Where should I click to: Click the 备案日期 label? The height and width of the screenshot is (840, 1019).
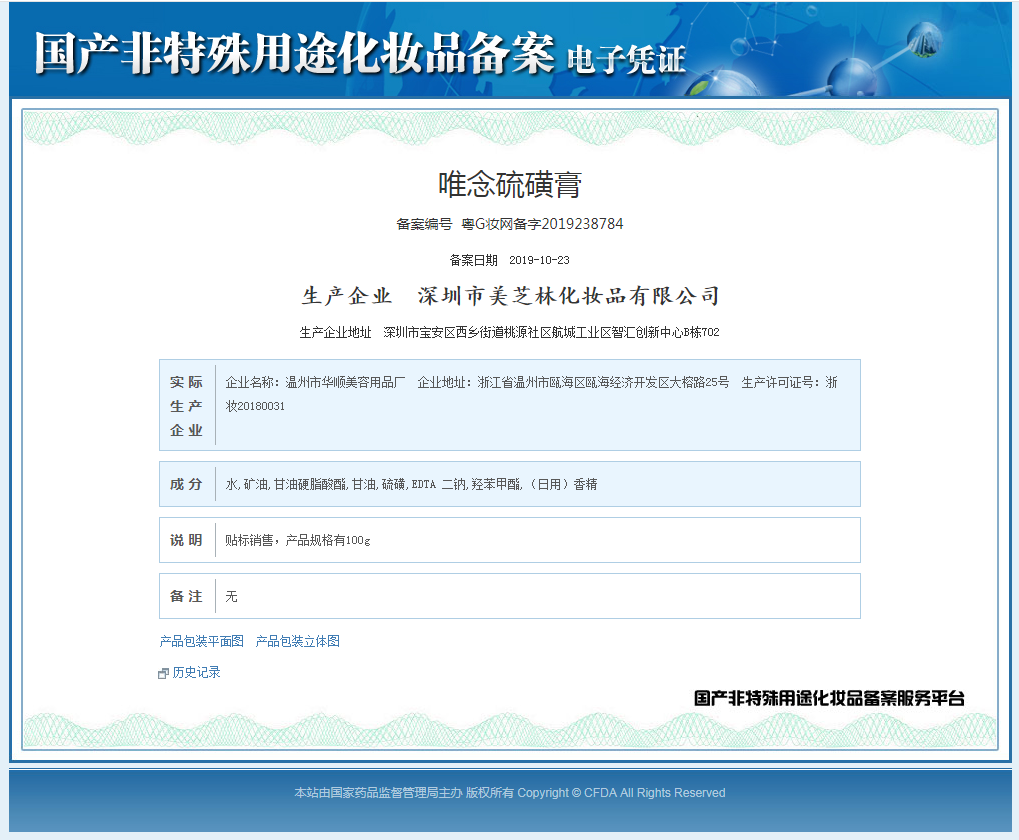(x=474, y=260)
